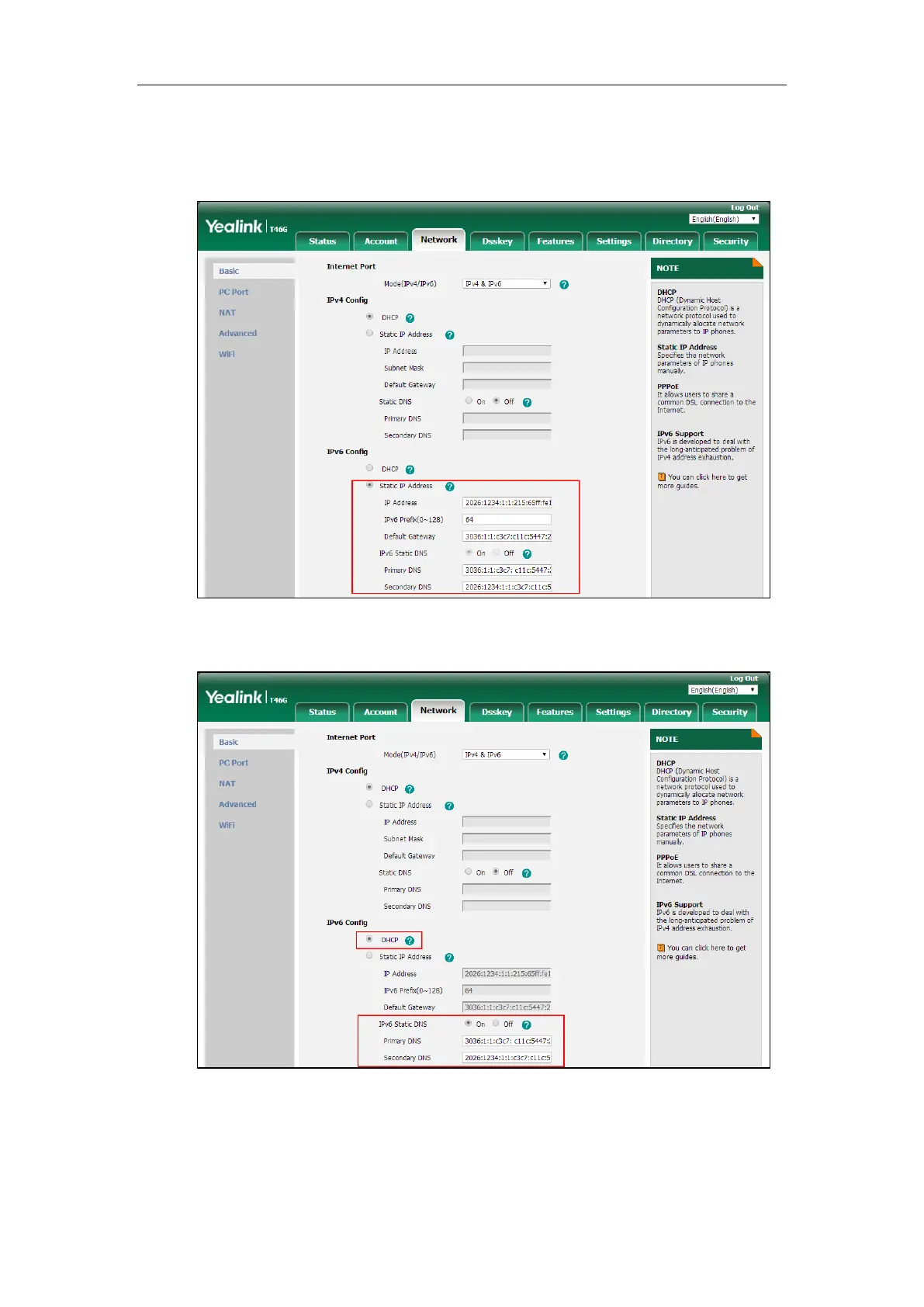Viewport: 924px width, 1307px height.
Task: Click 'click here to get more guides' upper screenshot
Action: pos(702,482)
